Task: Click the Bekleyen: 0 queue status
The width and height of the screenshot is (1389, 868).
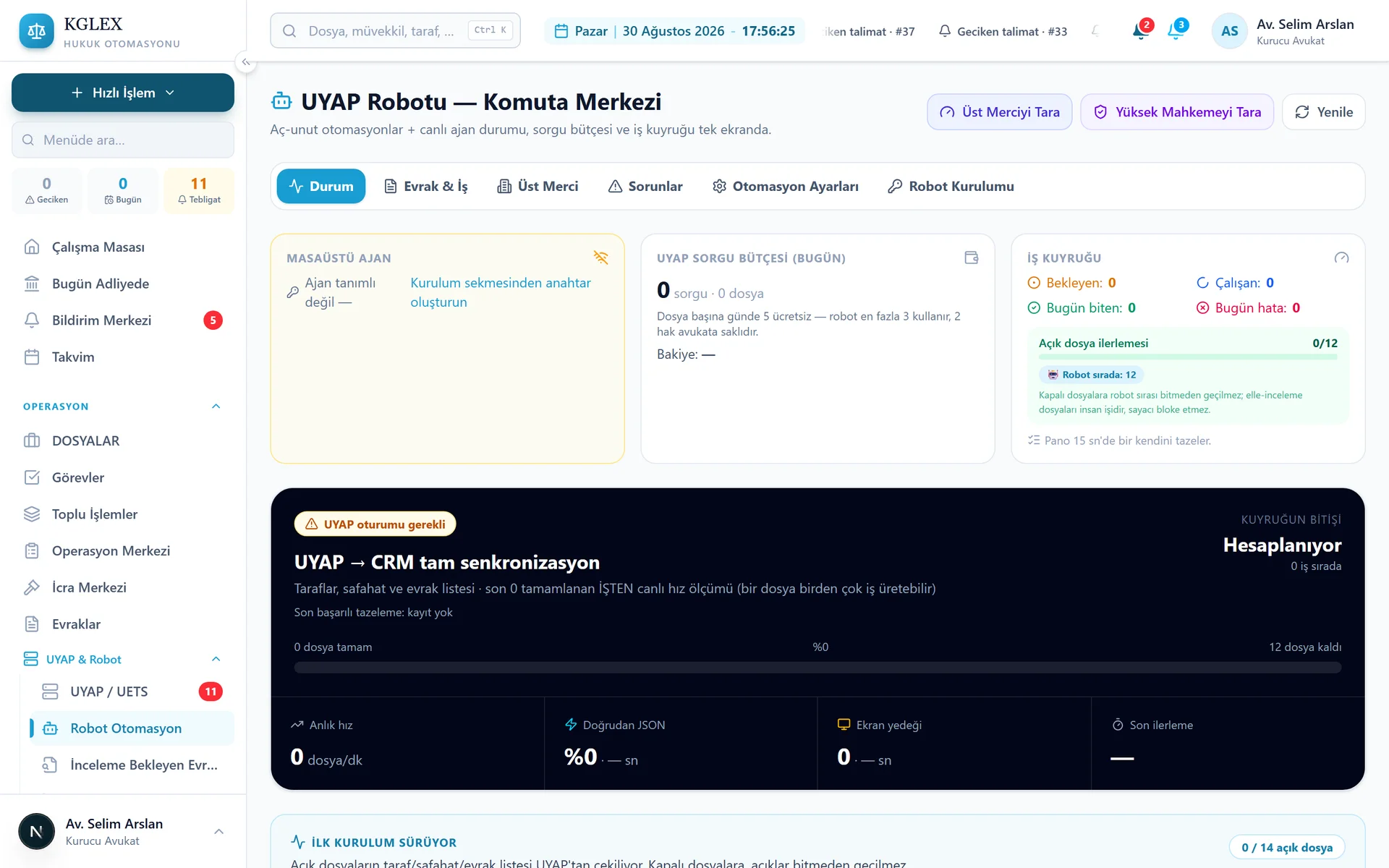Action: click(x=1072, y=283)
